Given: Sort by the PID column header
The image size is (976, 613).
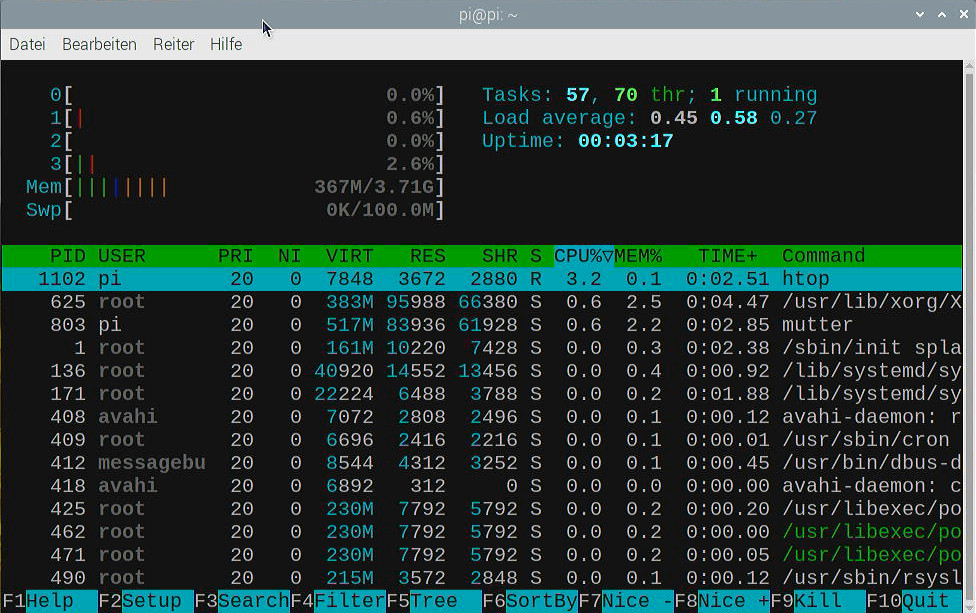Looking at the screenshot, I should point(67,256).
